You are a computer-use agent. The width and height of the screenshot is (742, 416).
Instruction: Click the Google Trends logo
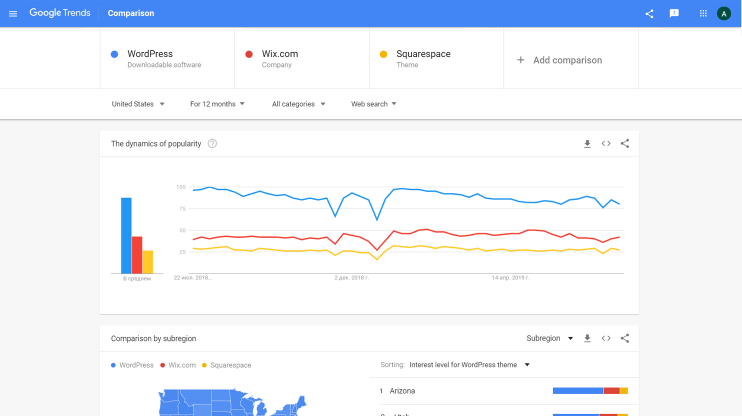tap(60, 13)
